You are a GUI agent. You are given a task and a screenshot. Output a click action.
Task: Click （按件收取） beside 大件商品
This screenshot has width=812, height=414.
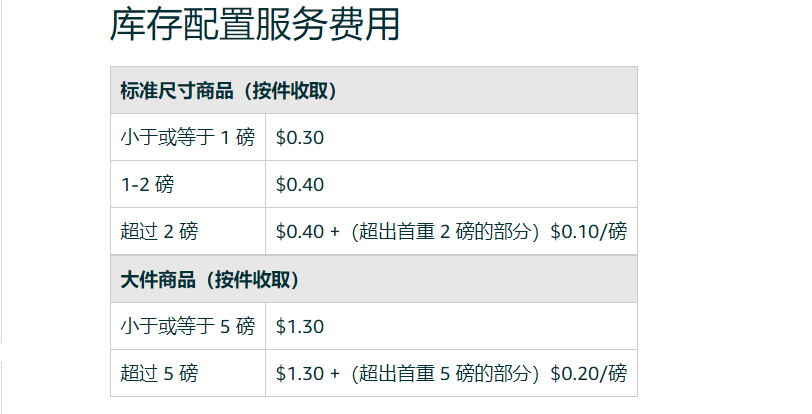coord(250,279)
